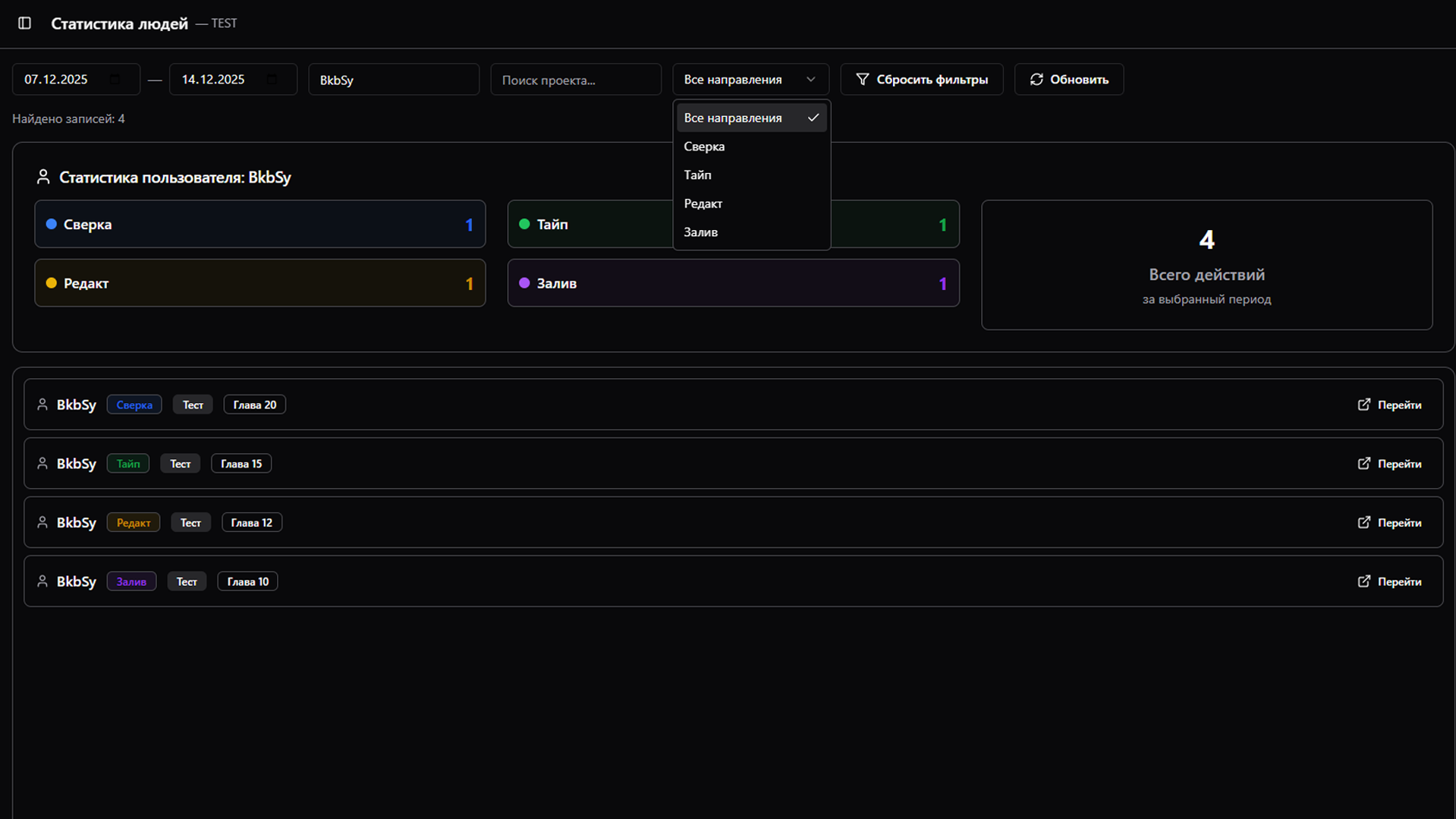Focus the BkbSy username filter field
This screenshot has height=819, width=1456.
coord(393,80)
